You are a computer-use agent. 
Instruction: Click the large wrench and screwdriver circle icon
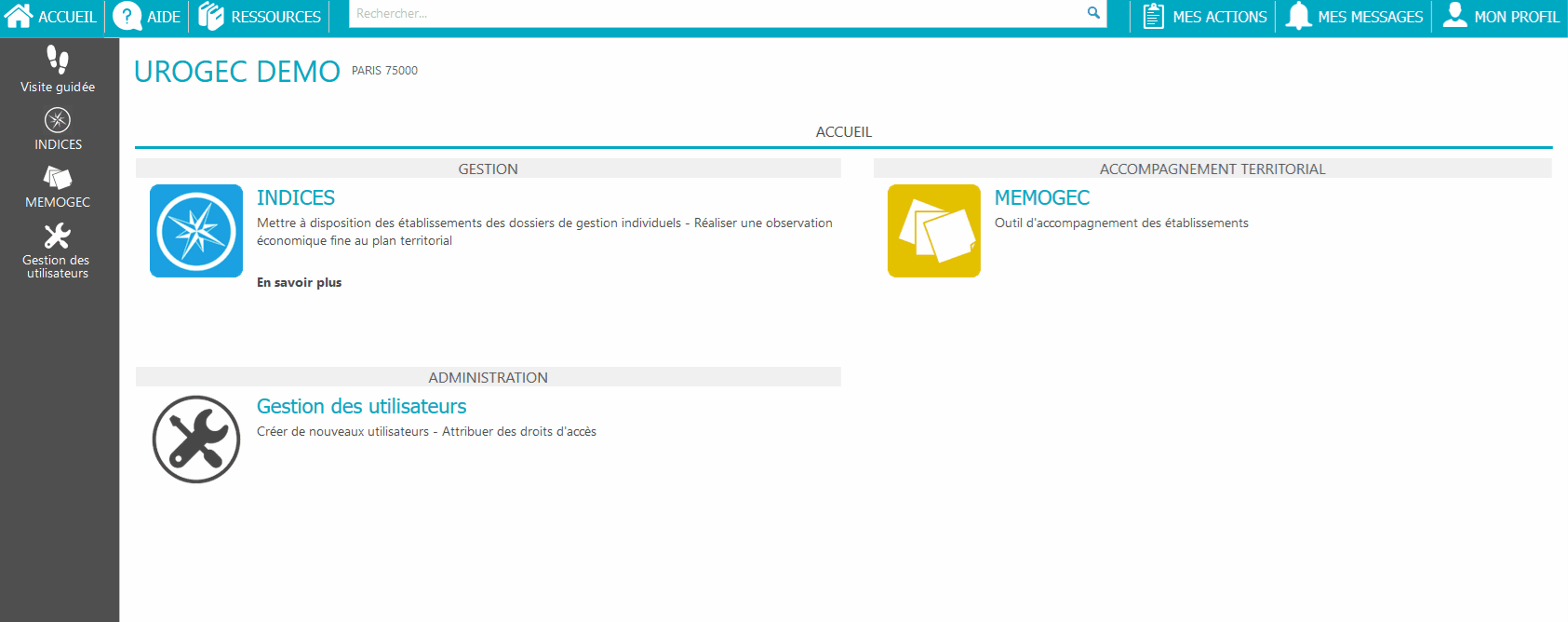[196, 439]
